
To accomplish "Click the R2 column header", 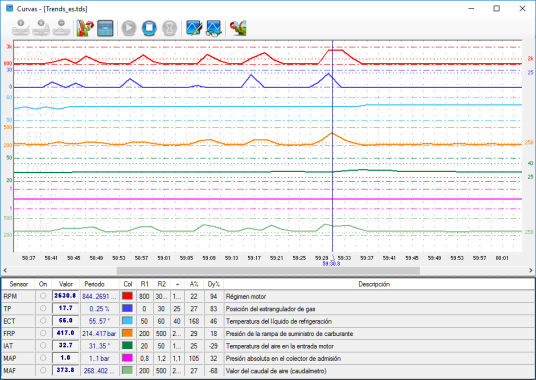I will click(161, 284).
